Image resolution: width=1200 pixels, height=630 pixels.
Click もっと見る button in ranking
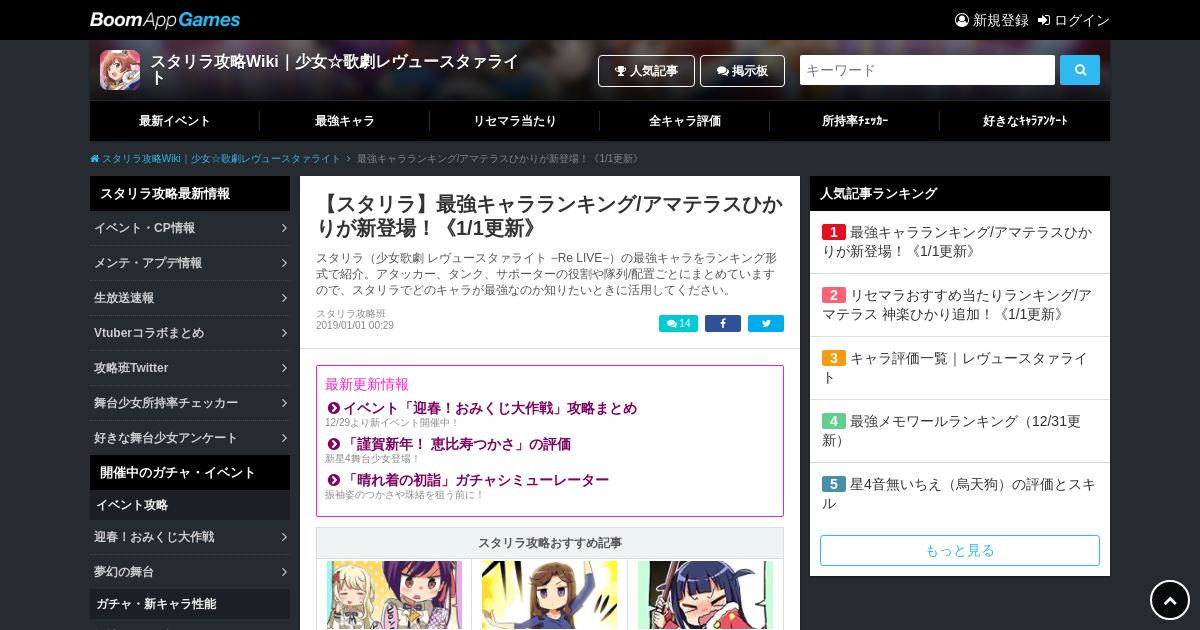960,550
